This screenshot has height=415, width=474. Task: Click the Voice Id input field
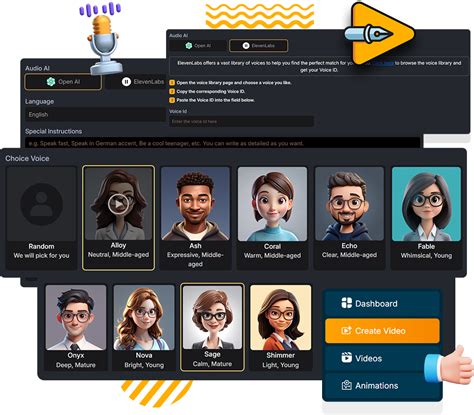pyautogui.click(x=241, y=121)
